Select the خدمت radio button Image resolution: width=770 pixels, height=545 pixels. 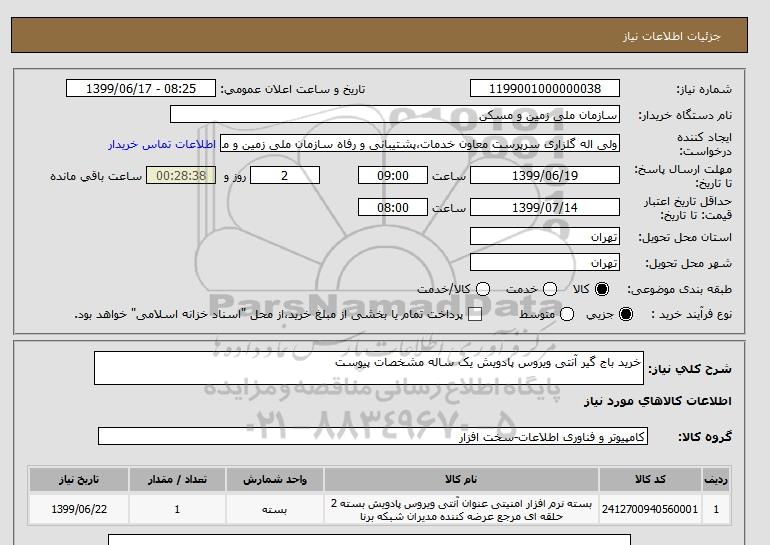coord(550,289)
